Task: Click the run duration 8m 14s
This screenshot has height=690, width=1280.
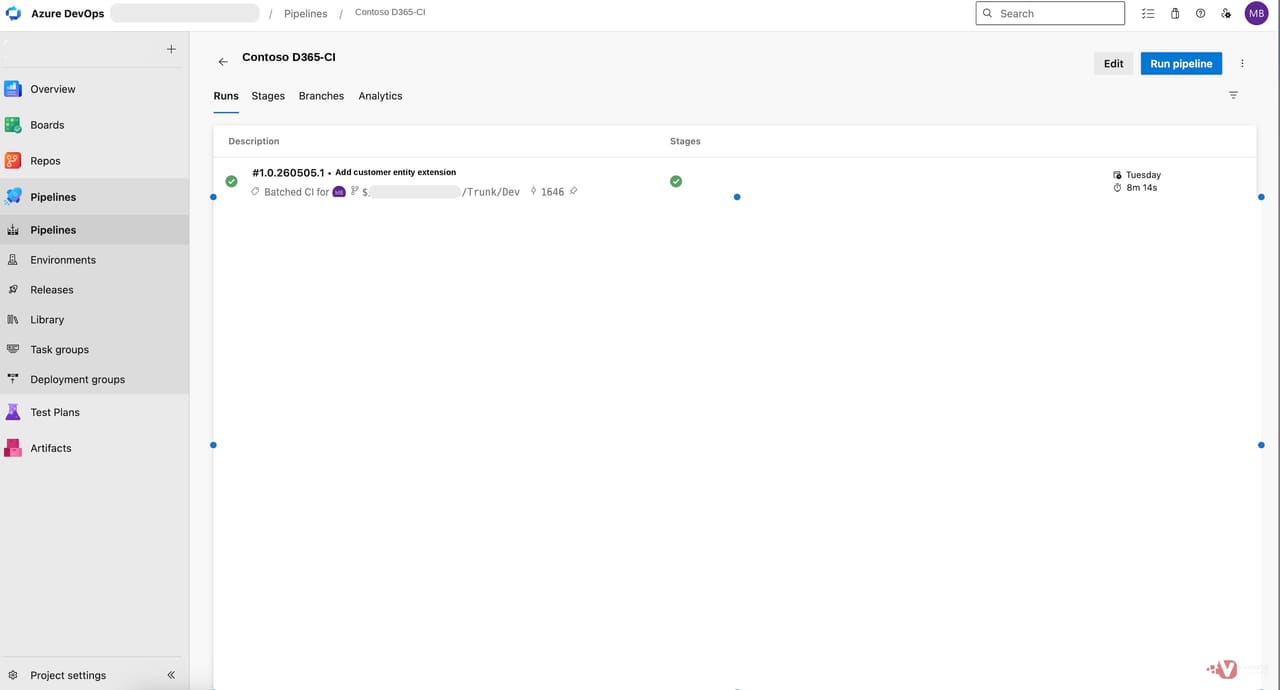Action: 1141,188
